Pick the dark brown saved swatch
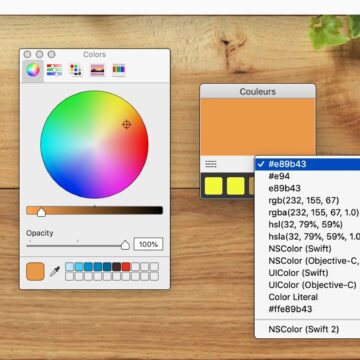 116,267
